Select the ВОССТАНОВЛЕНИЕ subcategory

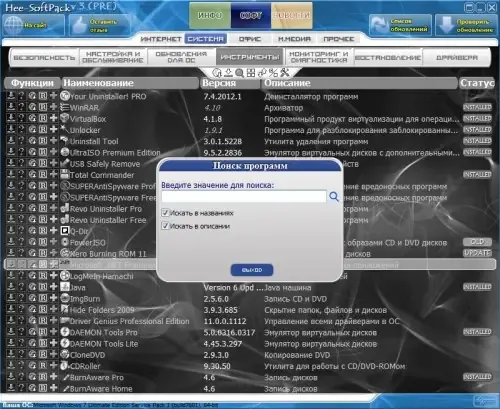[x=388, y=58]
